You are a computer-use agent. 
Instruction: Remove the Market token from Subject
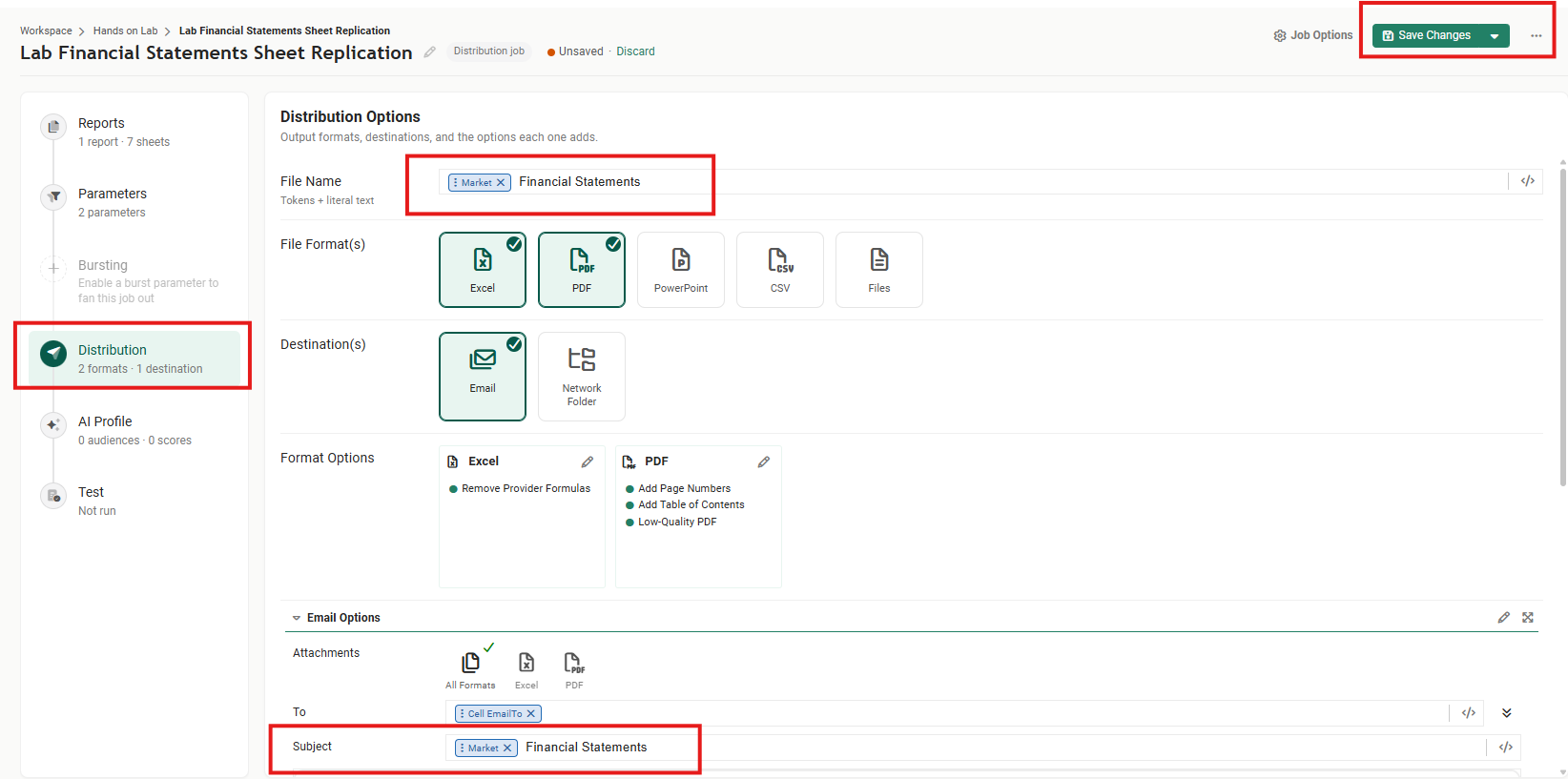tap(507, 748)
